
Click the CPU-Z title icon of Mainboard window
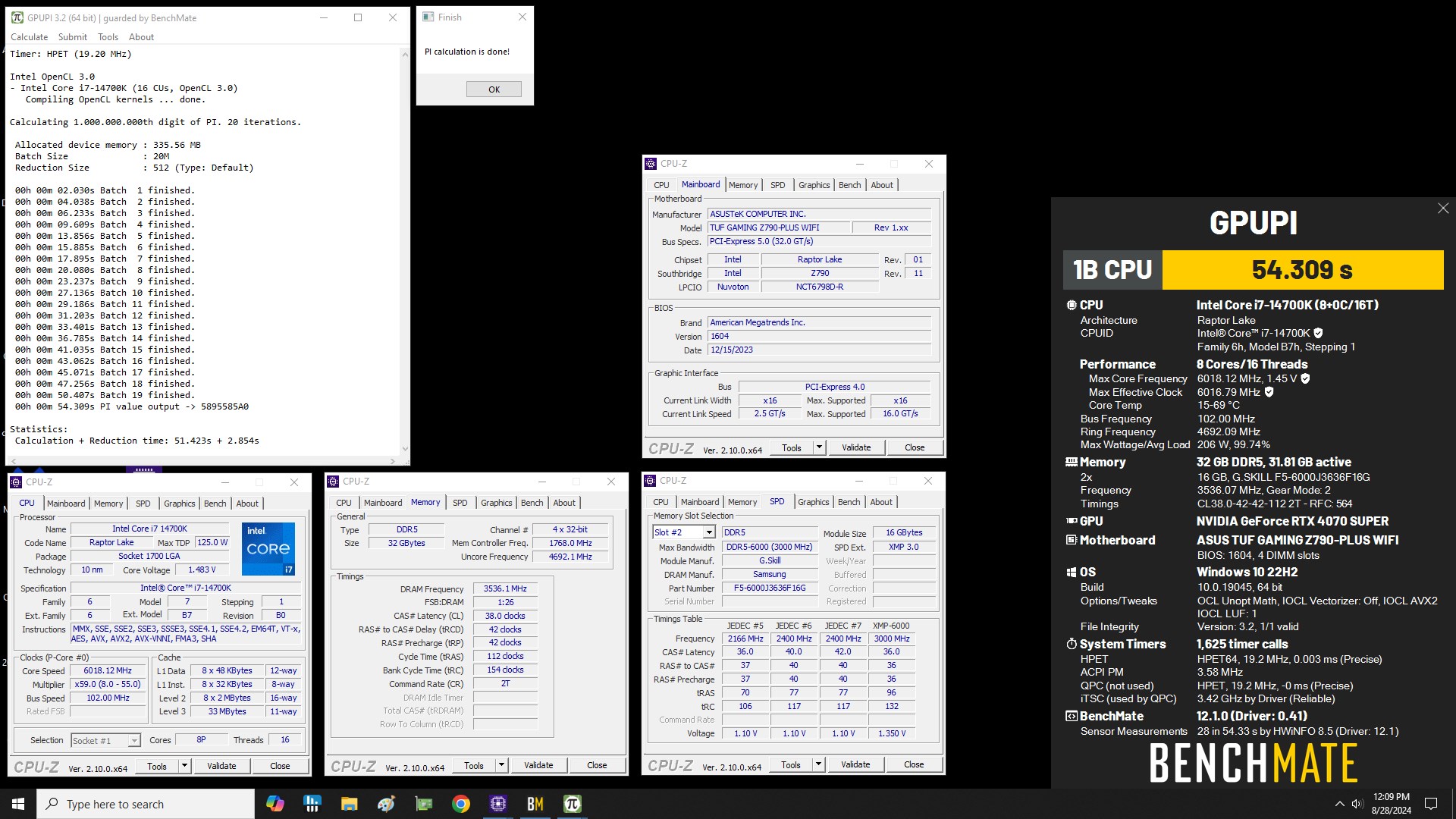tap(651, 164)
